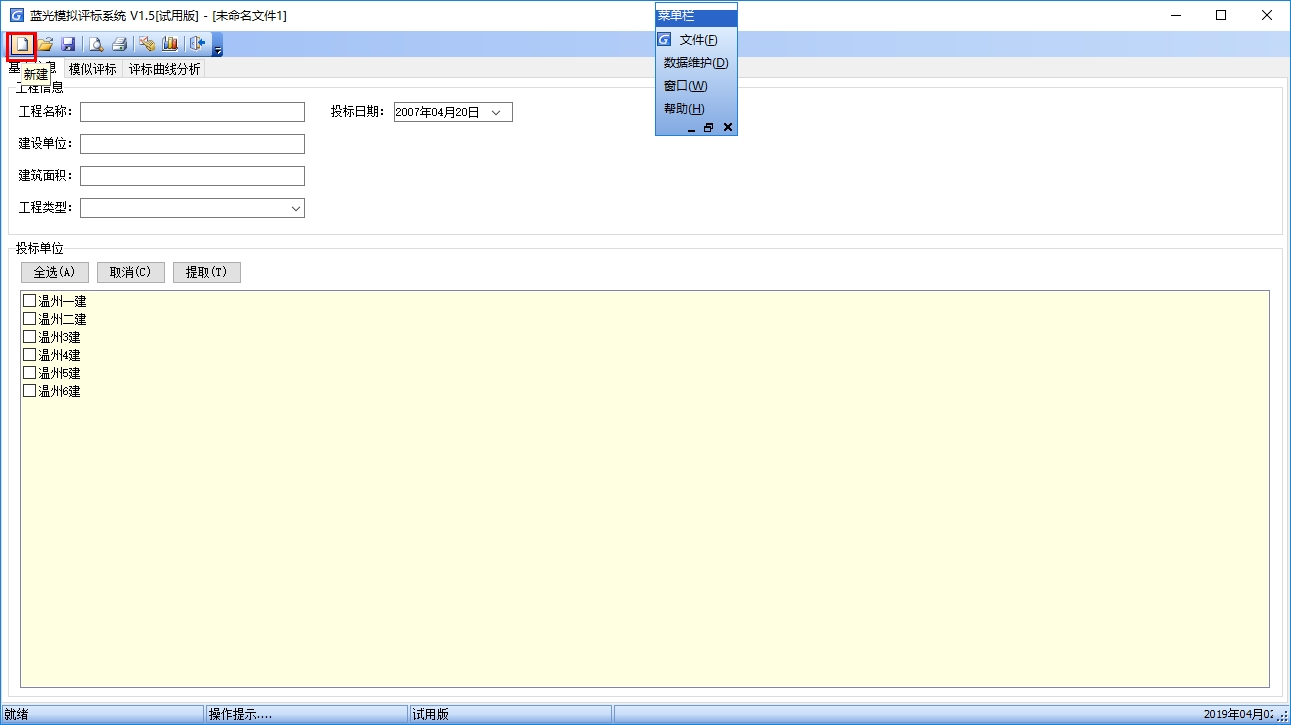Check the 温州6建 checkbox
1291x725 pixels.
29,391
